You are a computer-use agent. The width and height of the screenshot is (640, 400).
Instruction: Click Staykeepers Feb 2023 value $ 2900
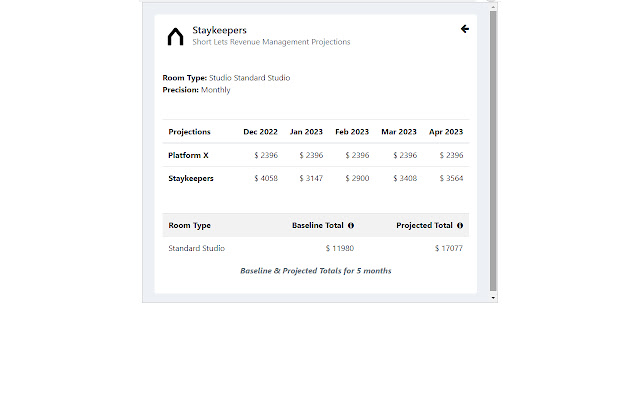click(x=357, y=178)
